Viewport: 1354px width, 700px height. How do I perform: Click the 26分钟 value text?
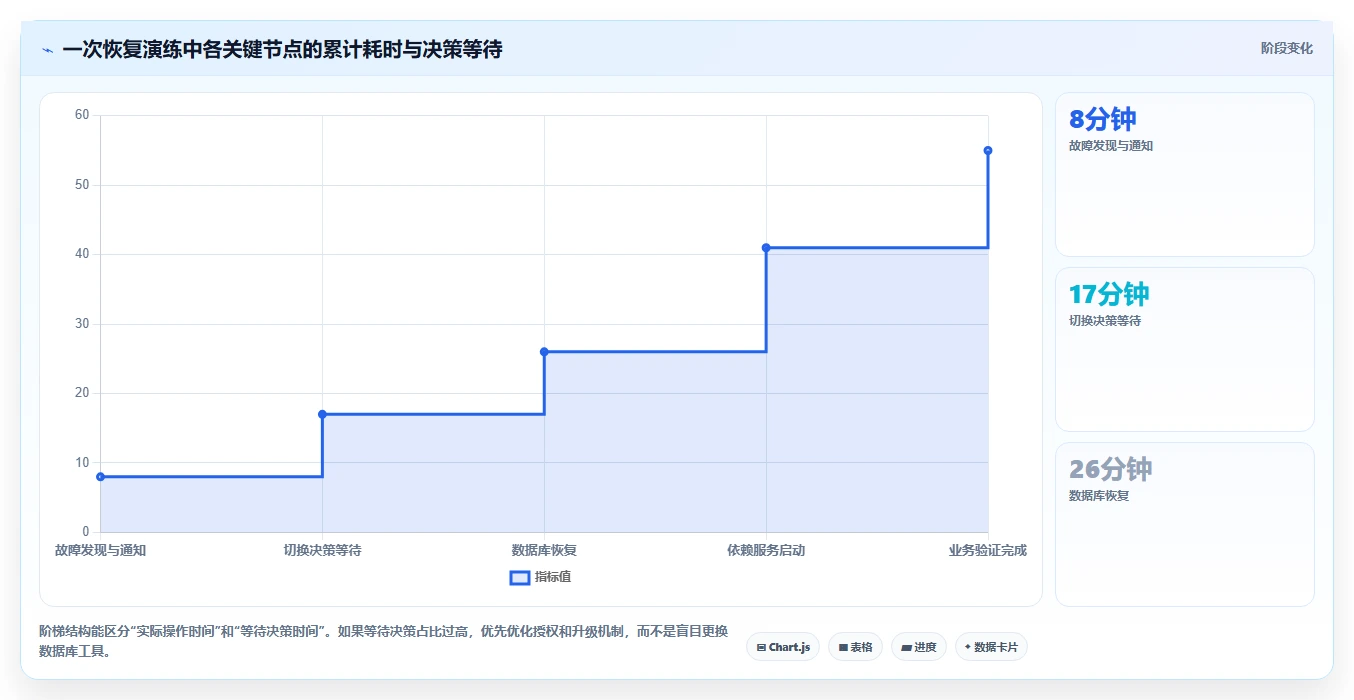click(1111, 469)
